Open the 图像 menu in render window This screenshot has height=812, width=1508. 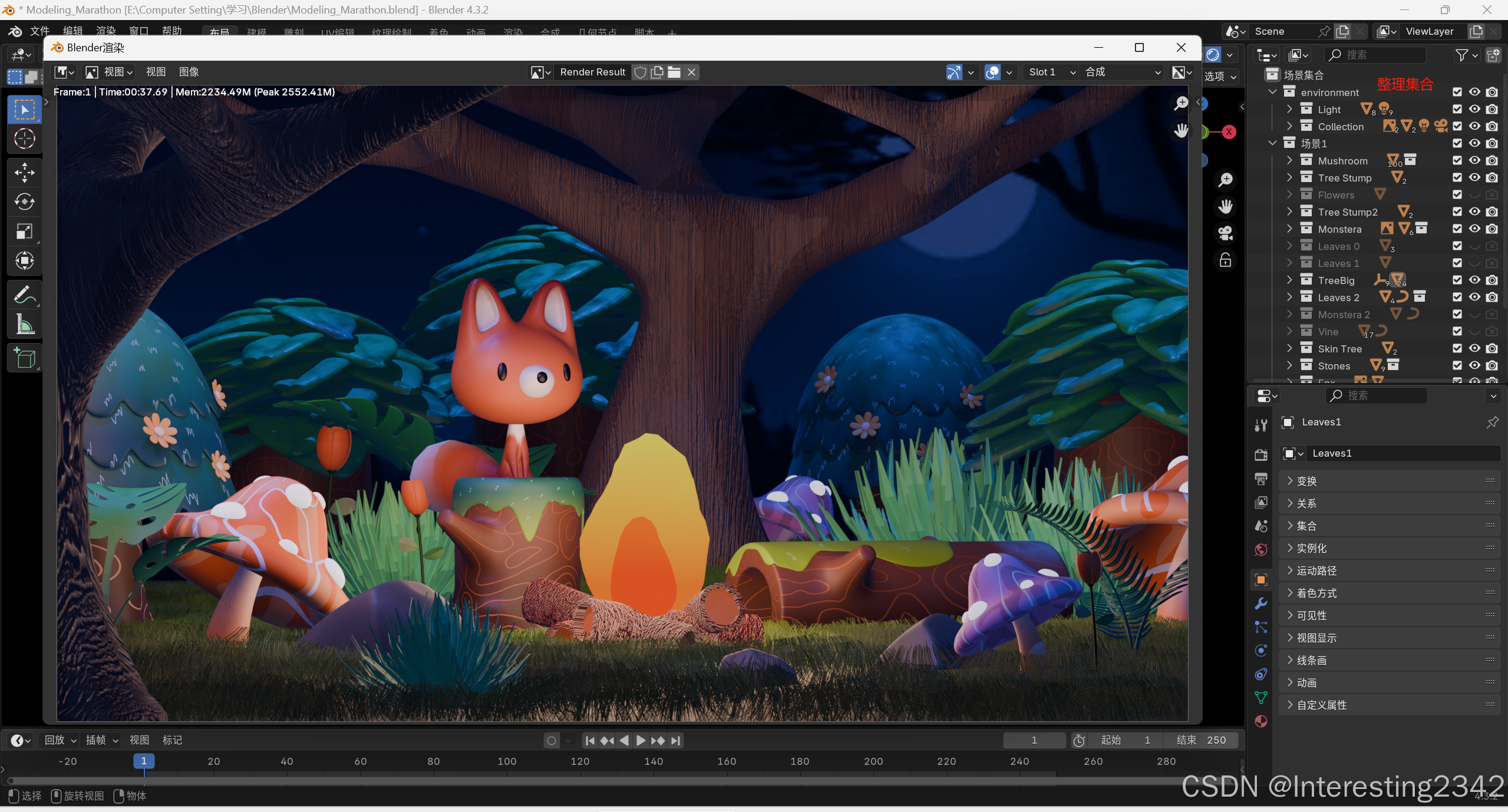click(189, 72)
